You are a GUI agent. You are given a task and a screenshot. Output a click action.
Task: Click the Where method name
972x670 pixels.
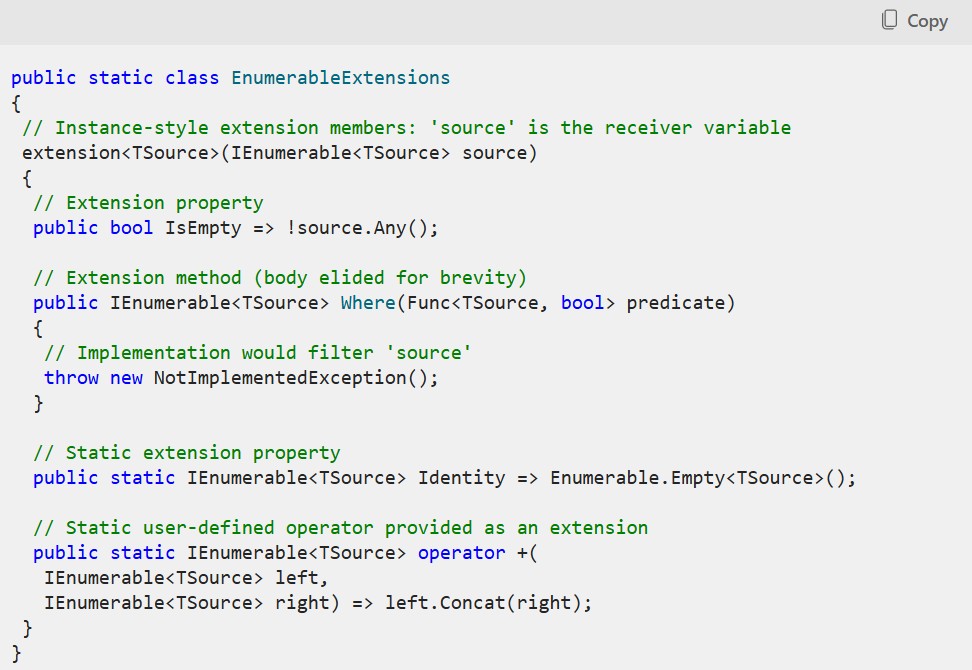coord(369,302)
